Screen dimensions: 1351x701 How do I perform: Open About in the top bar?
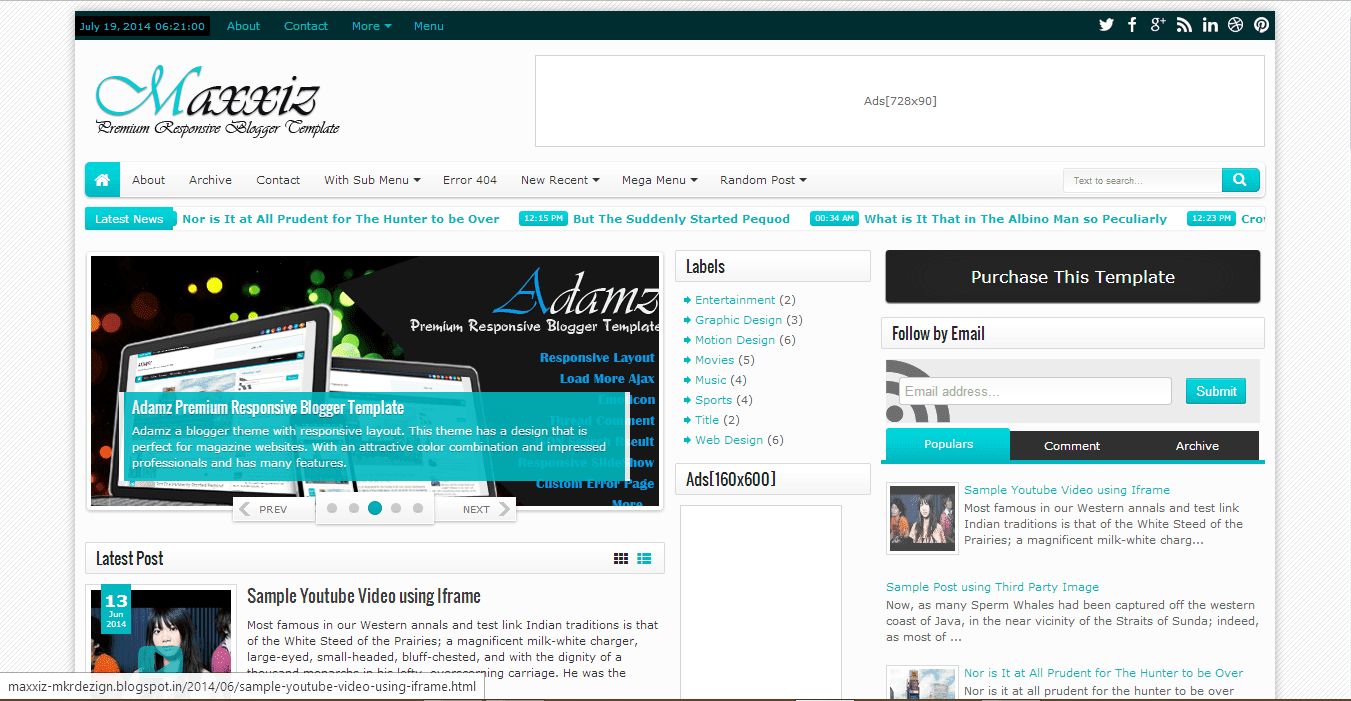(243, 26)
